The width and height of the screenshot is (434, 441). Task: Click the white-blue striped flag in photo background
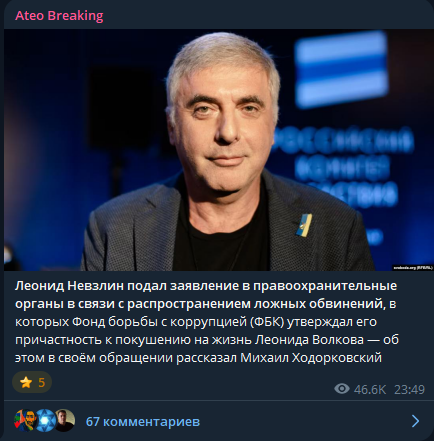pos(341,69)
